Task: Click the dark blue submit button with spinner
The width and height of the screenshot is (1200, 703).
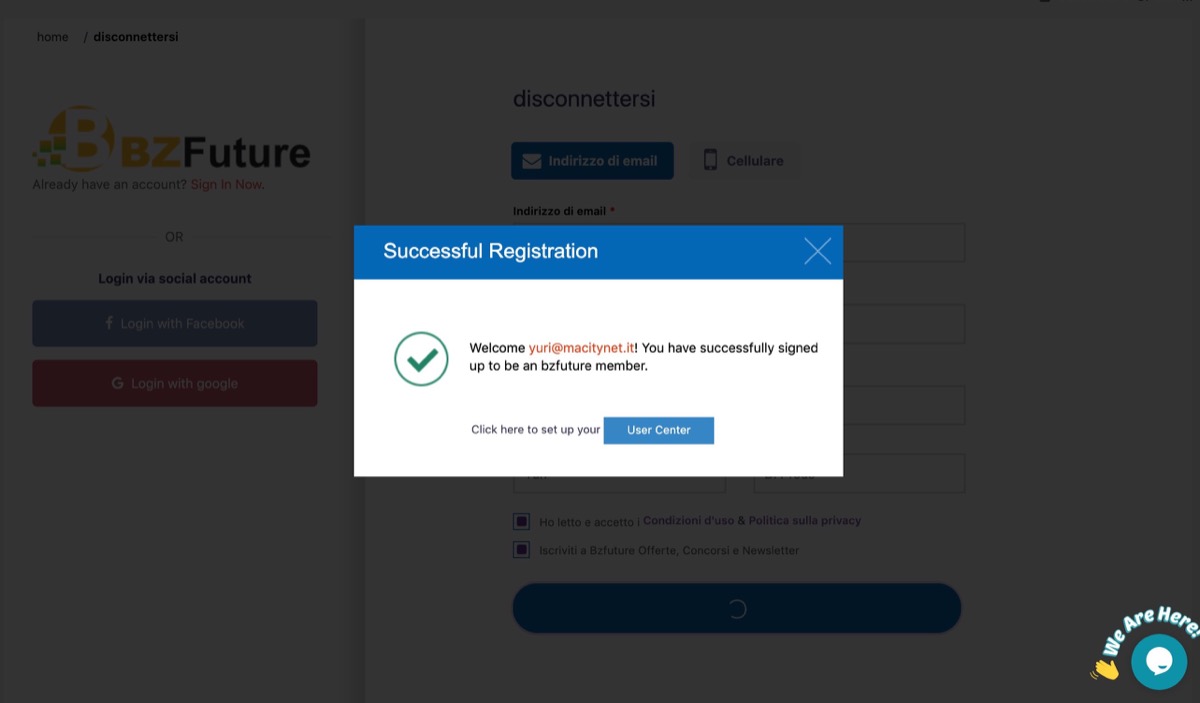Action: tap(736, 608)
